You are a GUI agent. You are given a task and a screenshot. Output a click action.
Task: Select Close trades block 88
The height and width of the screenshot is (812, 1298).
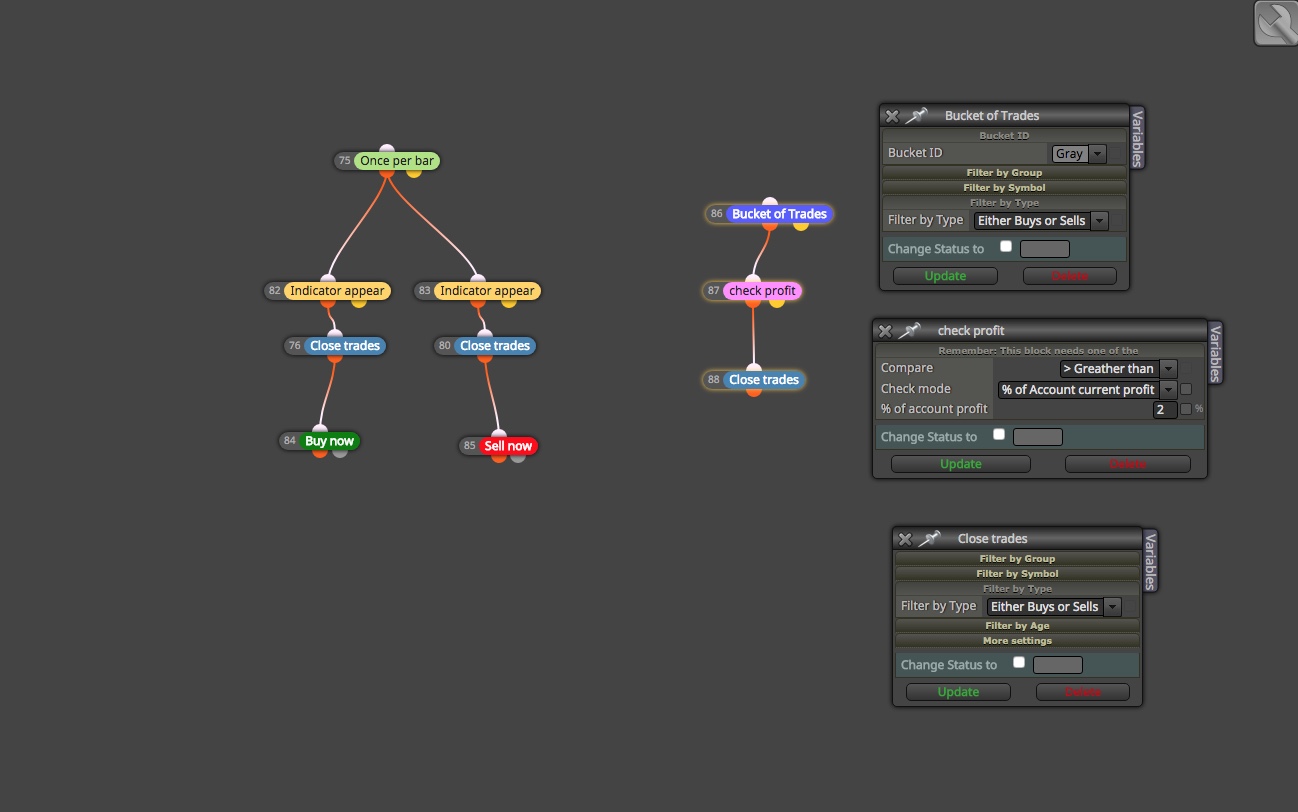coord(764,380)
